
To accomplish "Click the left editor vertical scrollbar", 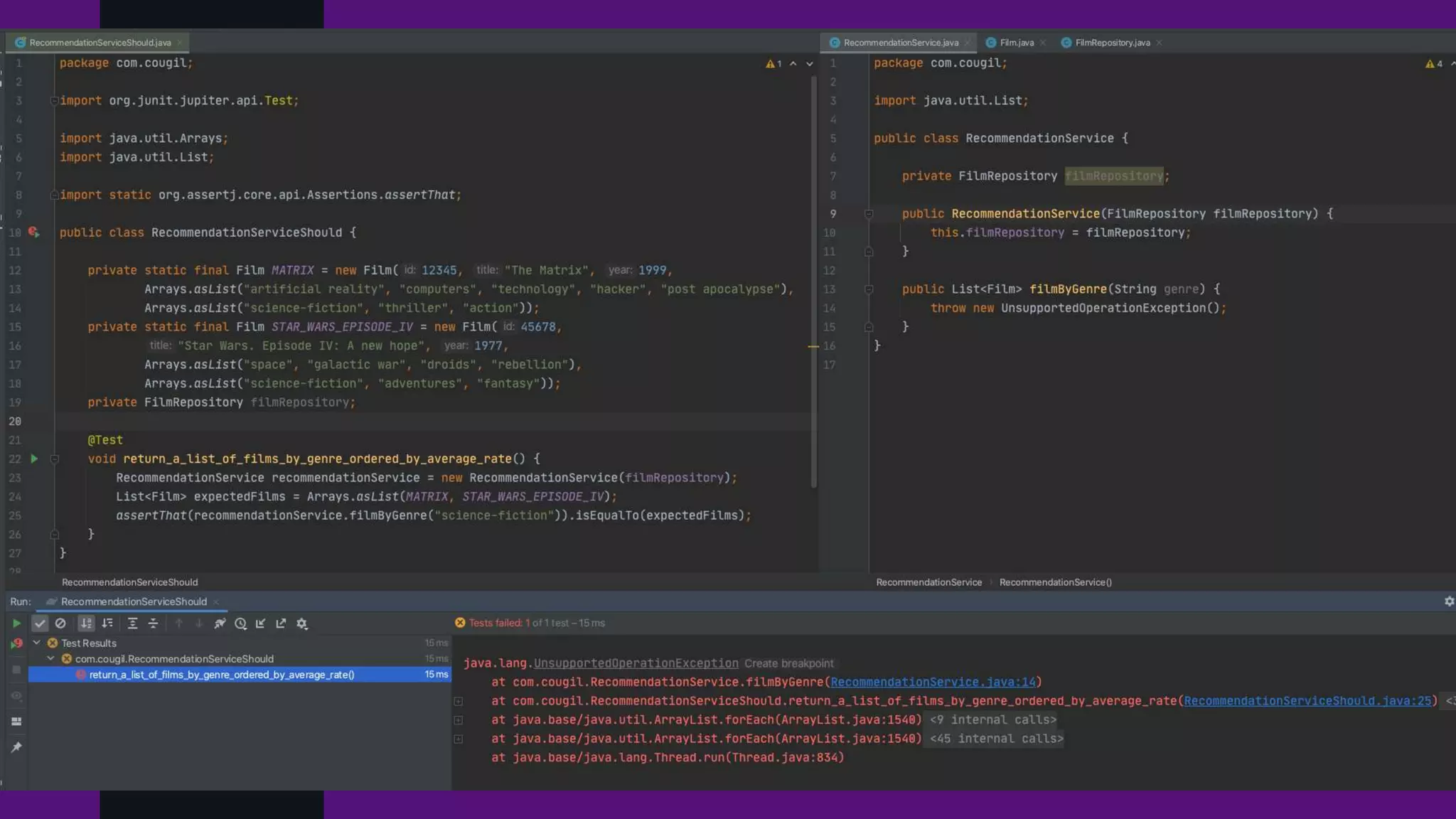I will tap(813, 284).
